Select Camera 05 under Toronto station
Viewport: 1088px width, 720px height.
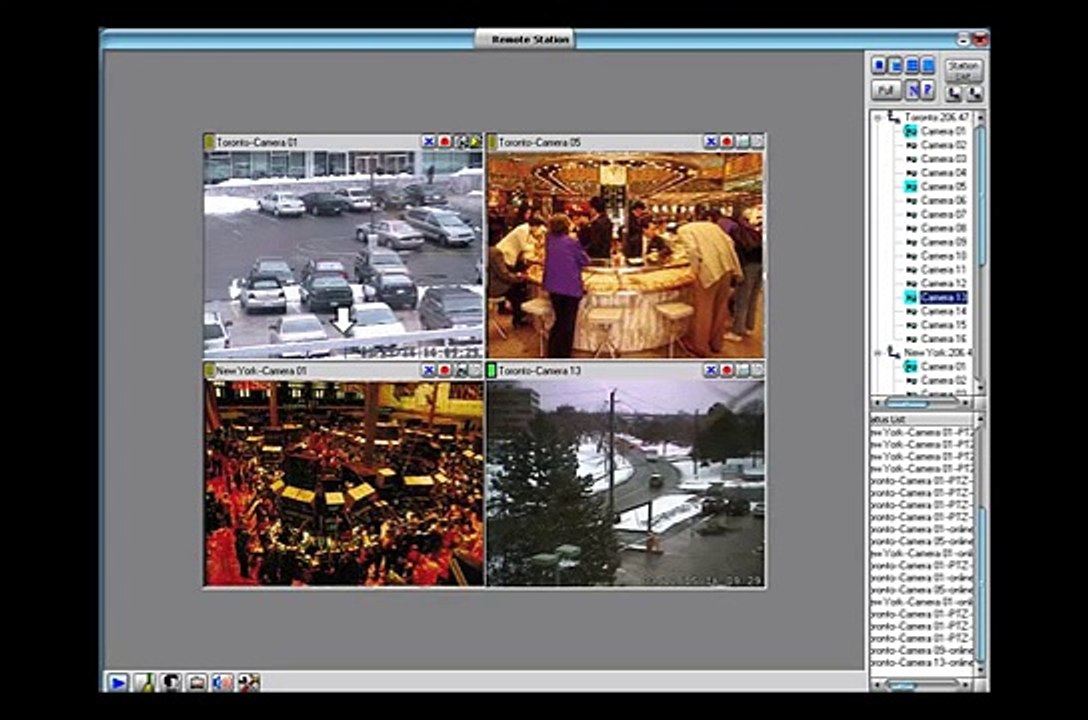pyautogui.click(x=943, y=187)
